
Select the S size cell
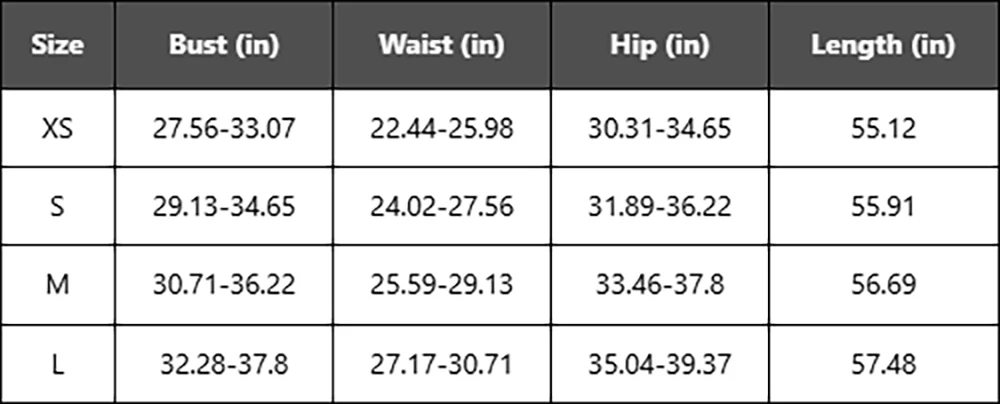(57, 206)
